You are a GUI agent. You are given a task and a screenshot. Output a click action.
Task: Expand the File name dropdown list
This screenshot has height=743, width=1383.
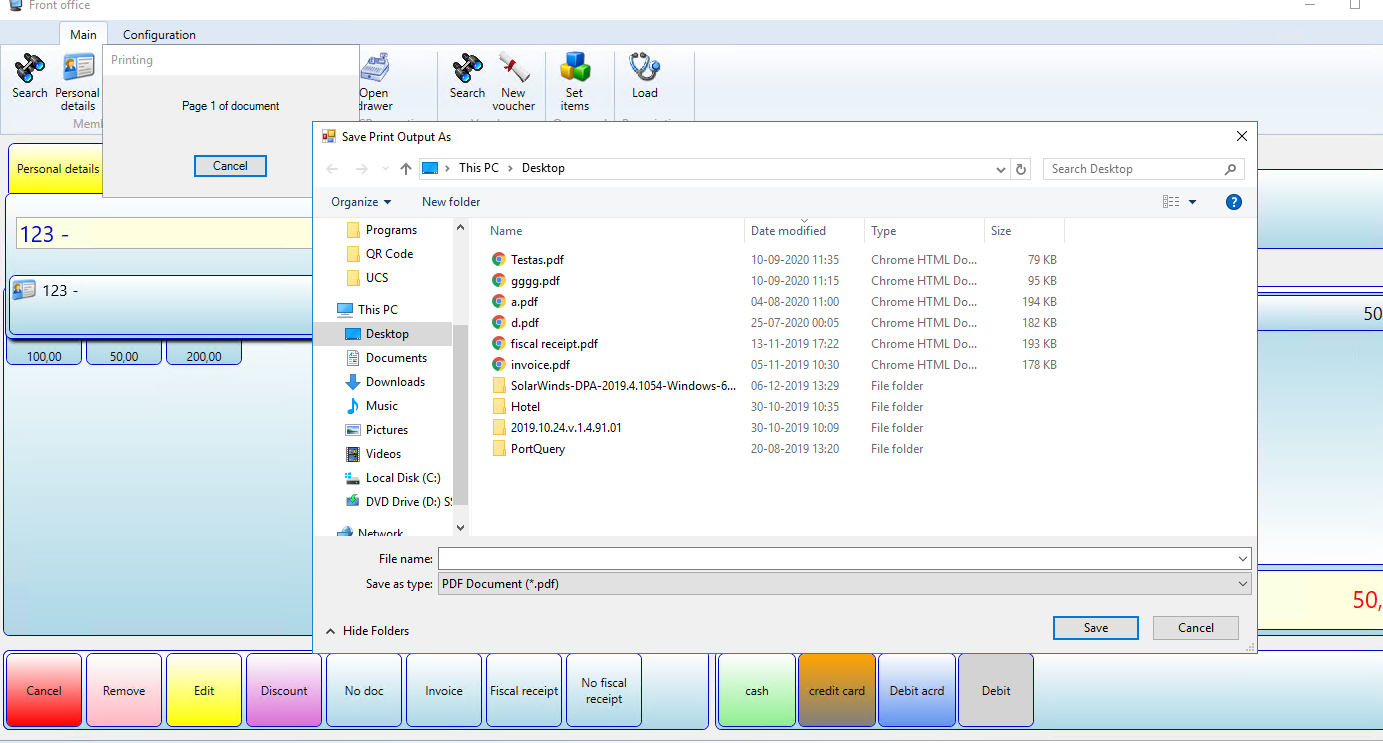coord(1243,559)
